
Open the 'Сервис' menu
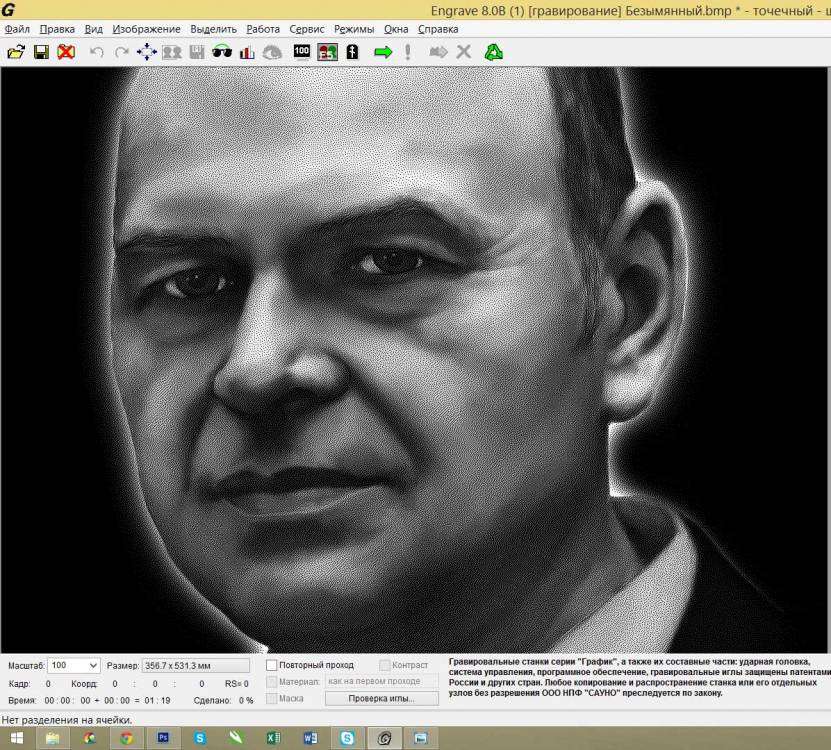pyautogui.click(x=306, y=29)
